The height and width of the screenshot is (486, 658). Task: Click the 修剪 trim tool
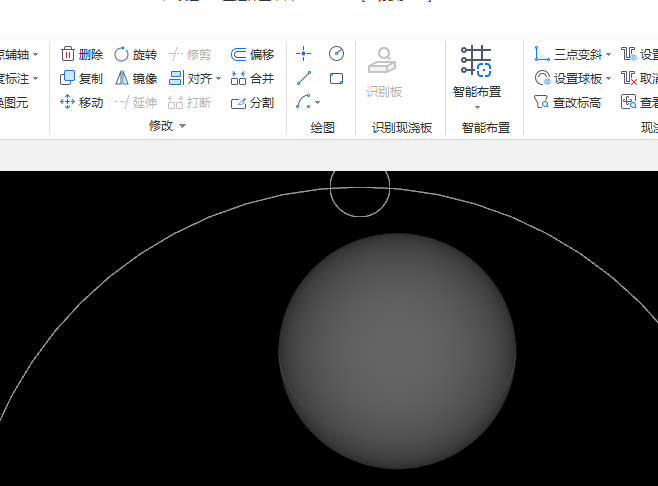click(x=189, y=54)
